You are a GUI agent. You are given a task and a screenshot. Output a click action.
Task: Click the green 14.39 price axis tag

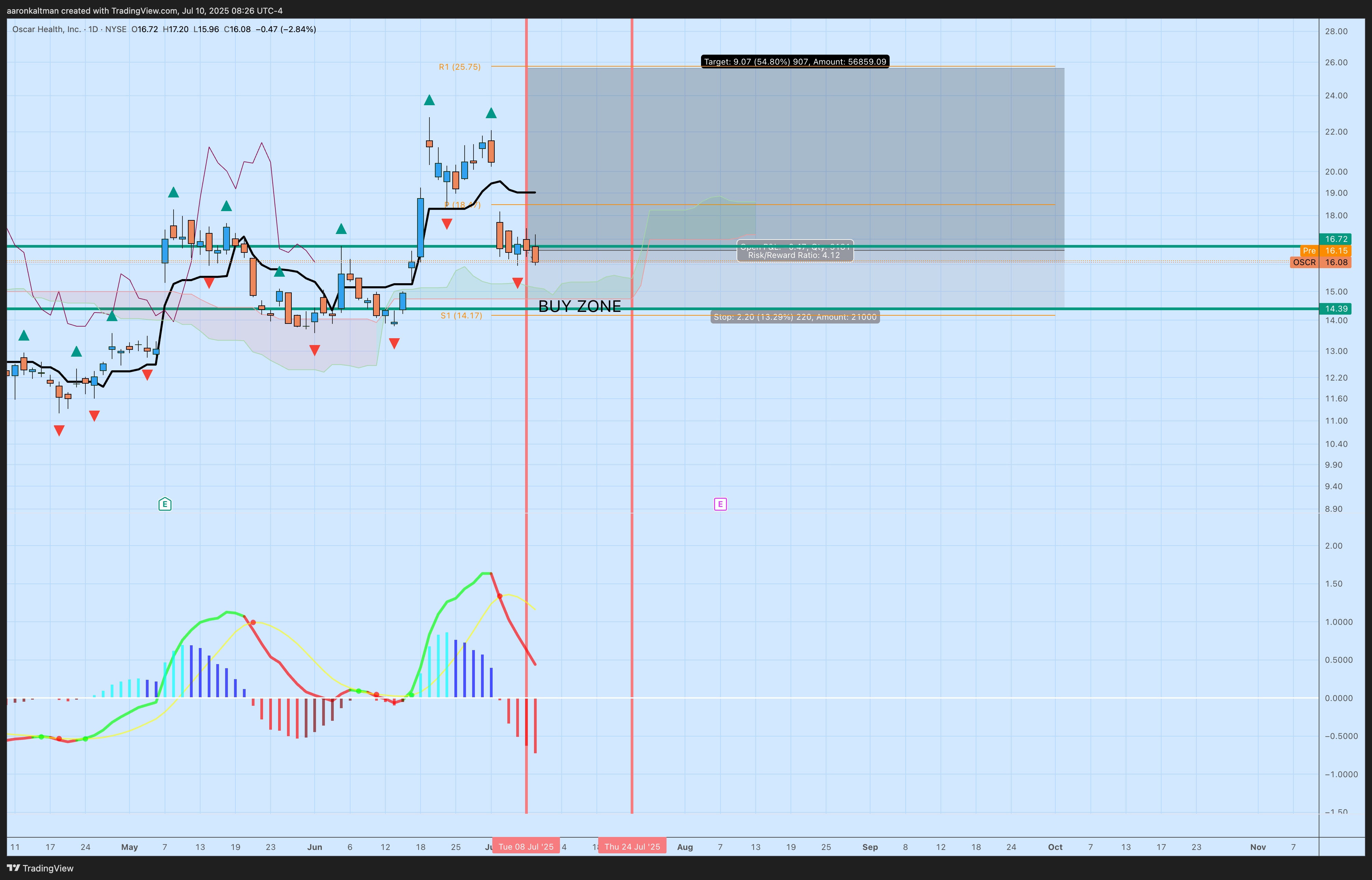click(x=1335, y=309)
